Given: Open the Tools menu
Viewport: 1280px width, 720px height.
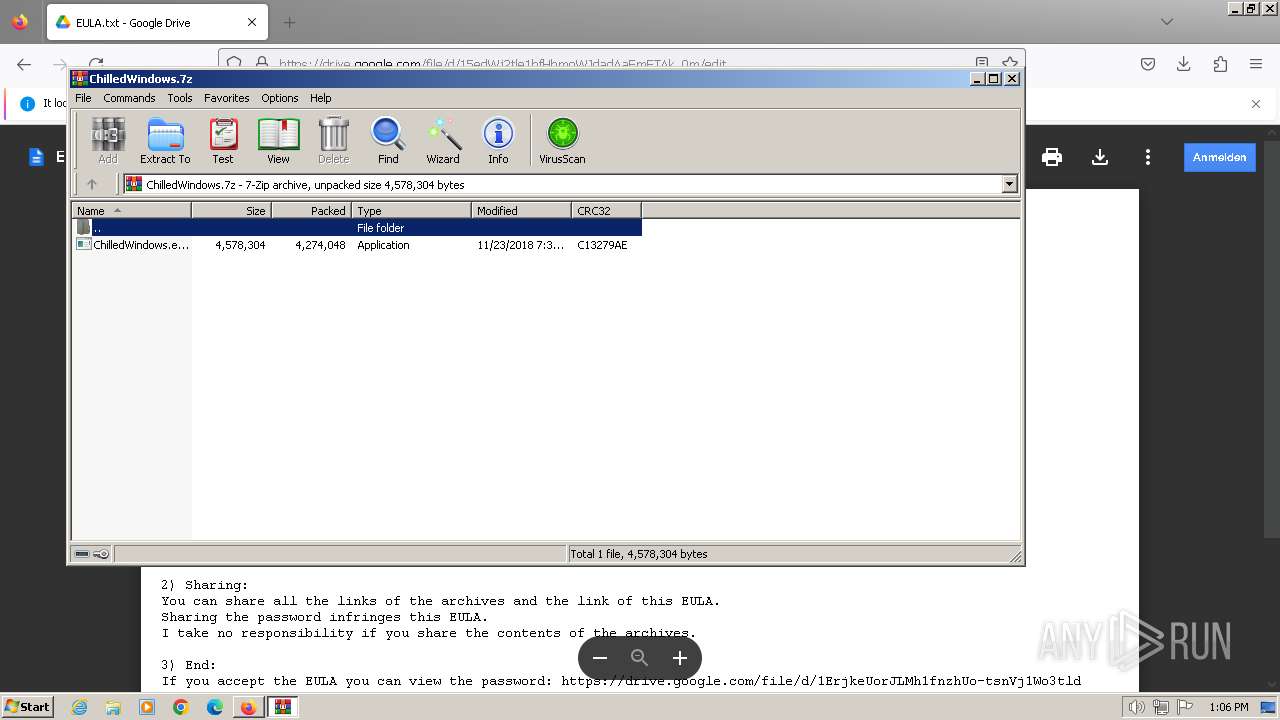Looking at the screenshot, I should (180, 98).
